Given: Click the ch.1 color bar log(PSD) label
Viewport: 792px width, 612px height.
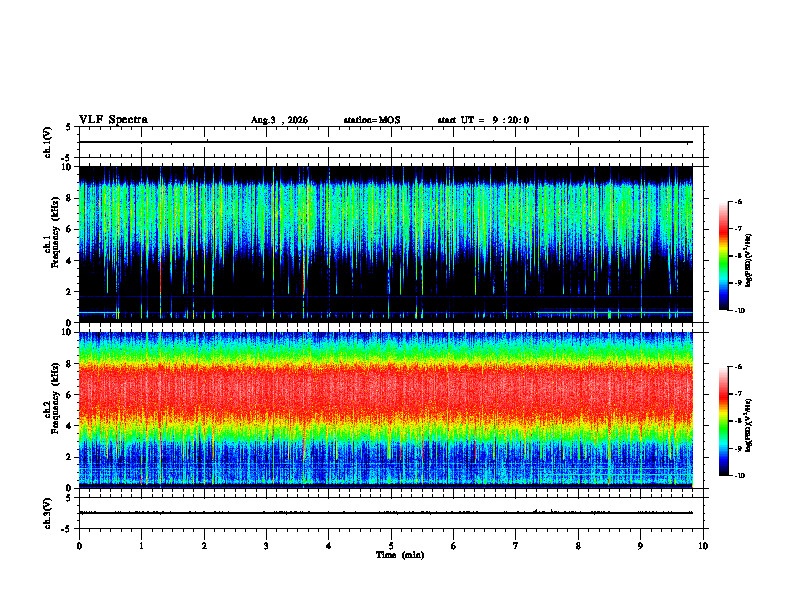Looking at the screenshot, I should click(749, 260).
